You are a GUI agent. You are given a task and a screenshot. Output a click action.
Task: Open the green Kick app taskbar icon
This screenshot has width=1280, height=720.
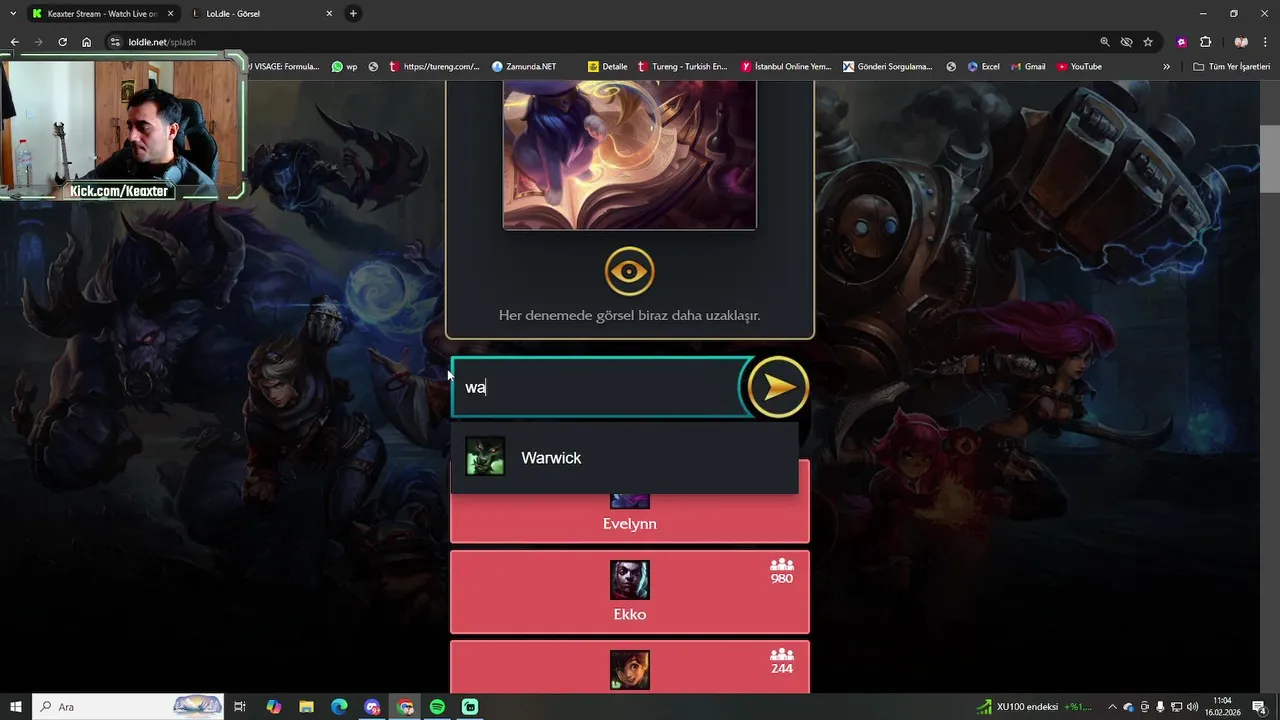470,707
